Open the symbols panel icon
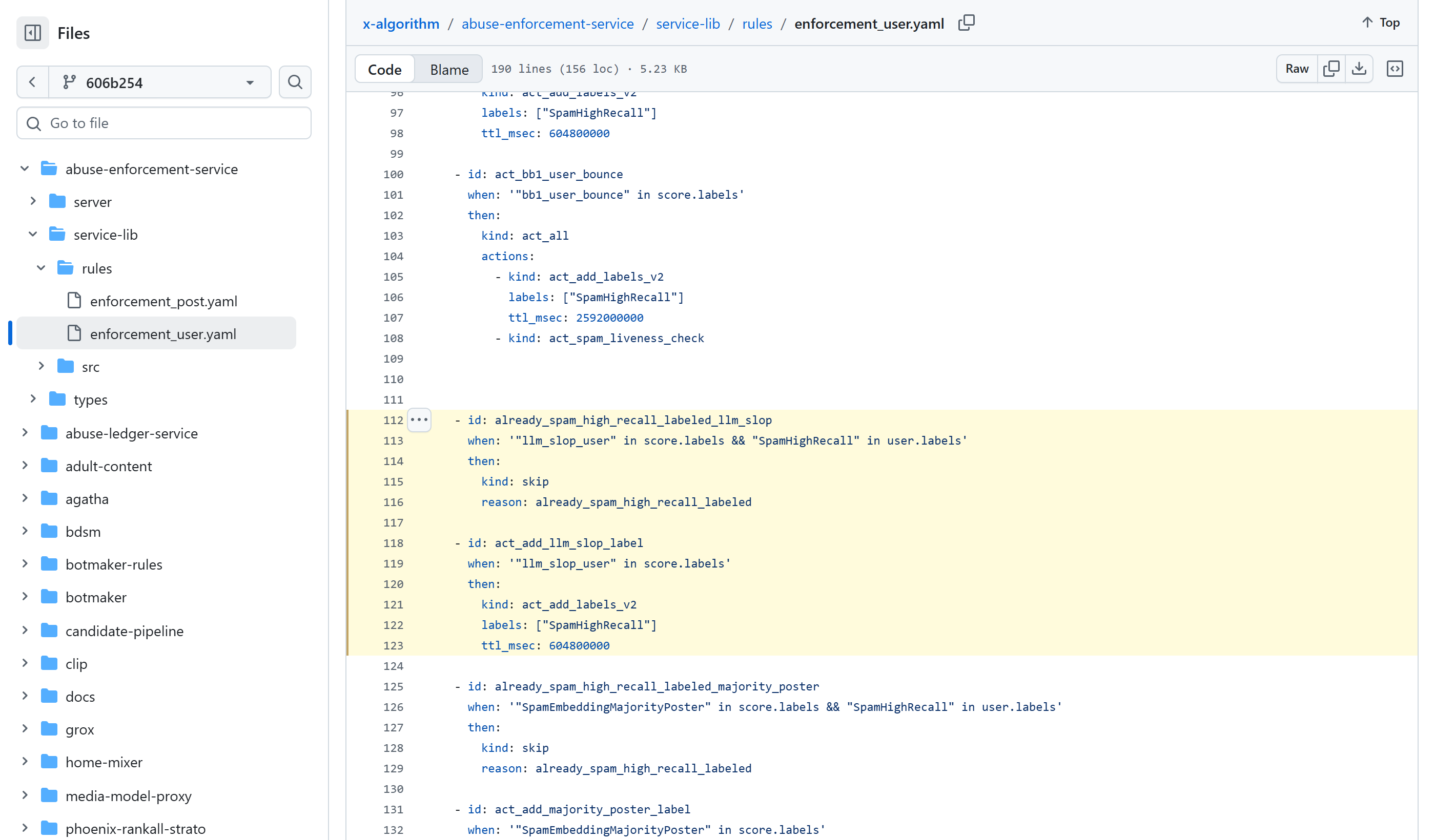The width and height of the screenshot is (1435, 840). (x=1395, y=69)
